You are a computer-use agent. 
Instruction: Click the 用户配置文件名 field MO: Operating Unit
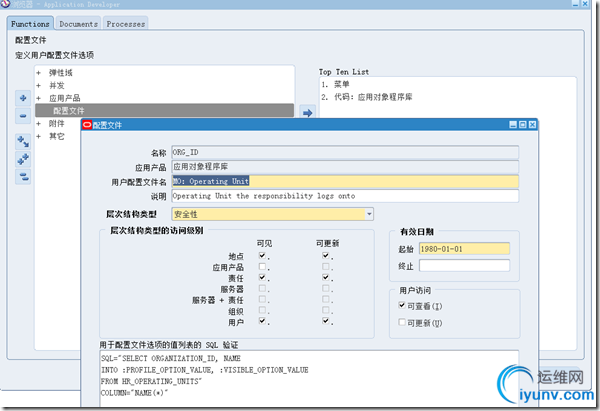(345, 181)
